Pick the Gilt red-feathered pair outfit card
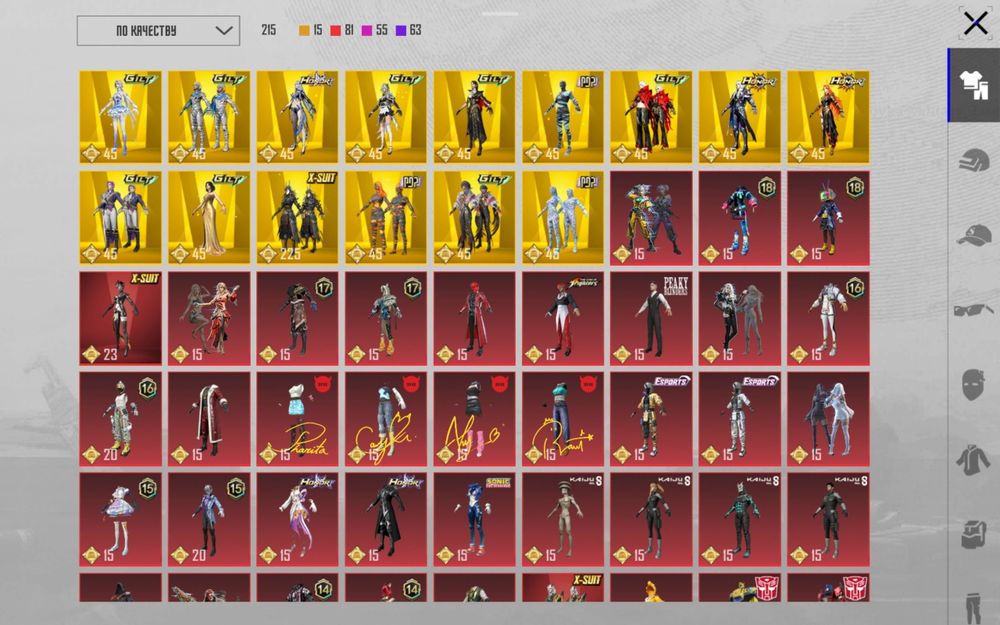The height and width of the screenshot is (625, 1000). coord(651,117)
